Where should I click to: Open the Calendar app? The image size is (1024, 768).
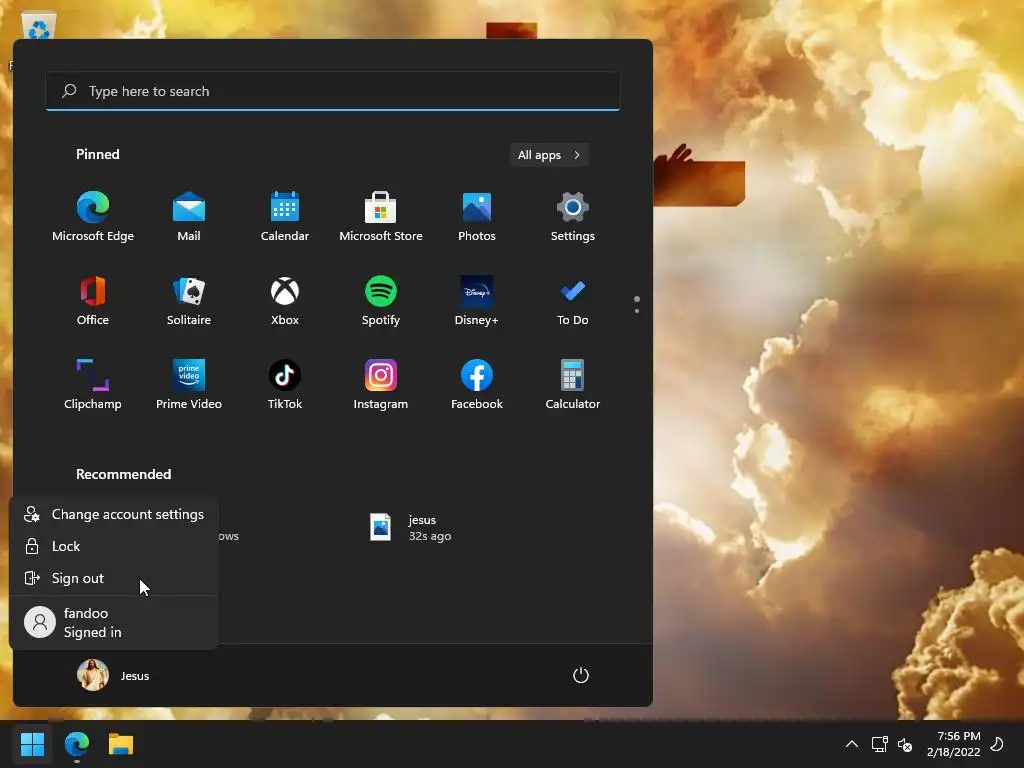click(x=285, y=217)
